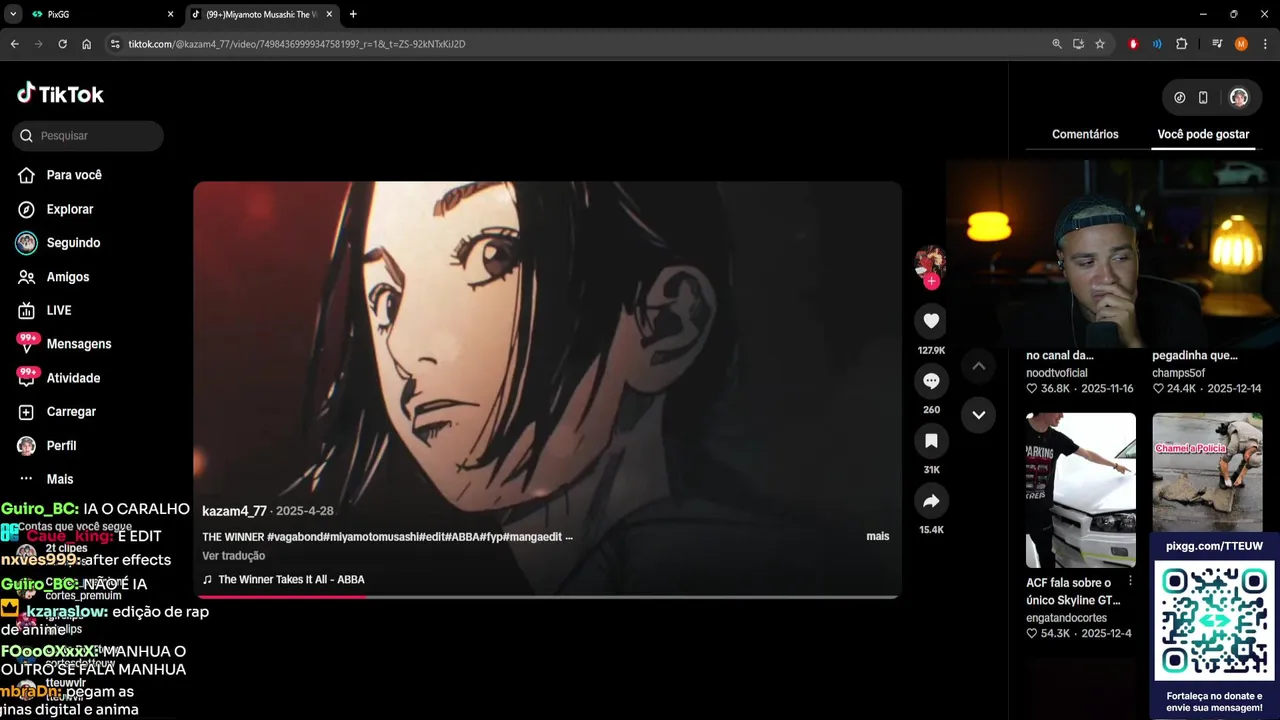The image size is (1280, 720).
Task: Open the Extensions puzzle menu
Action: tap(1181, 44)
